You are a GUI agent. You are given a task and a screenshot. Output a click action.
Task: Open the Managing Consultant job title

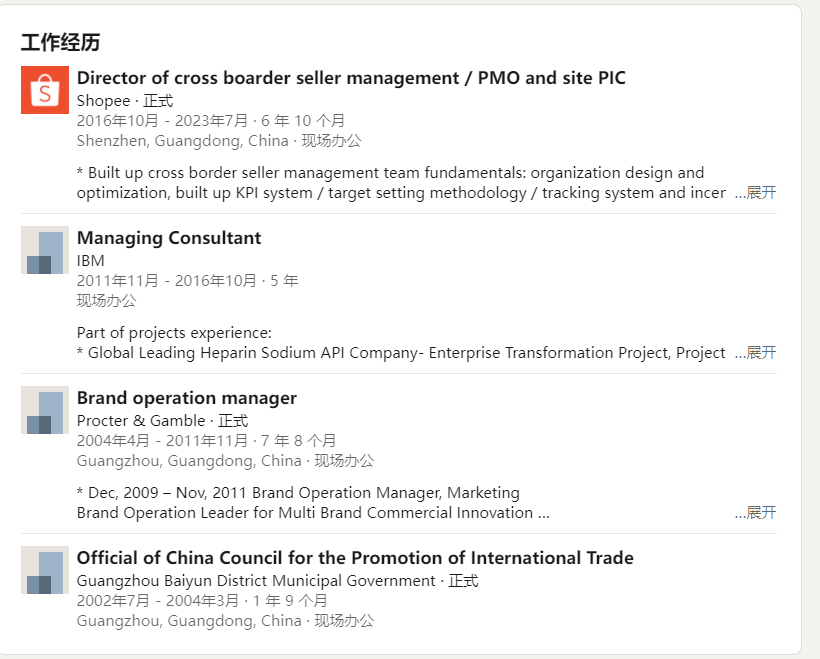(x=169, y=238)
